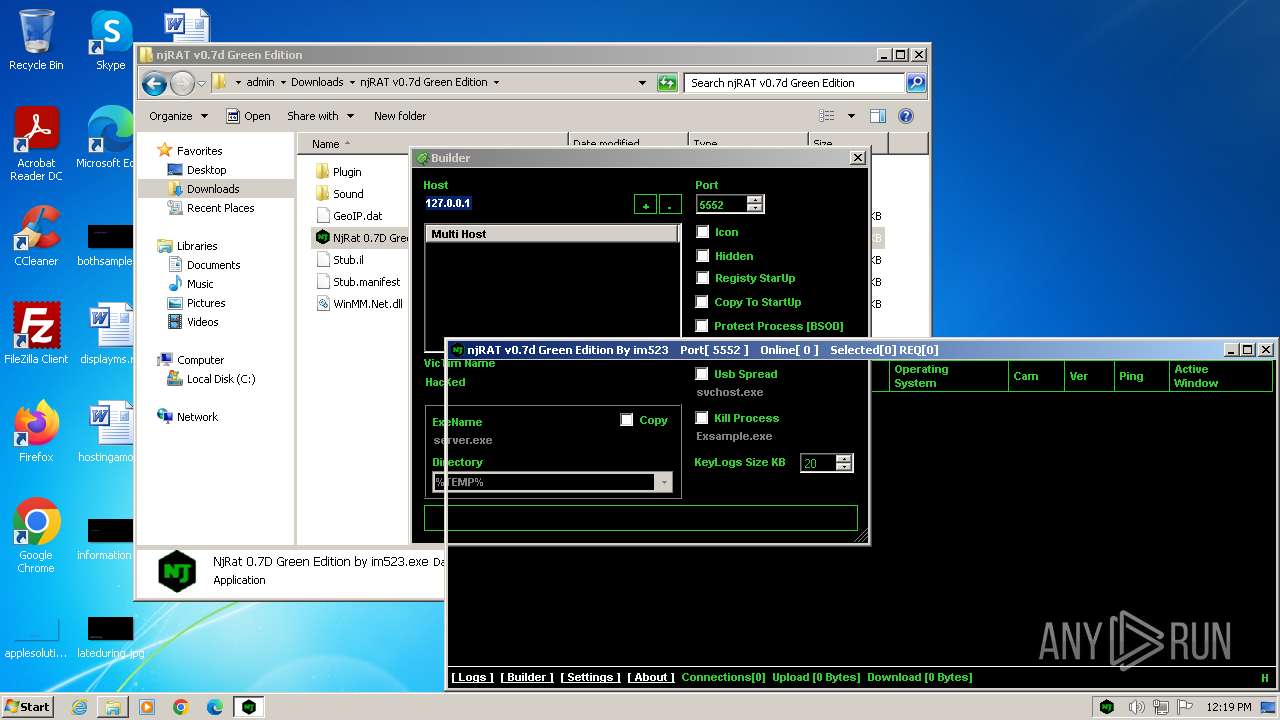Launch Firefox desktop icon
Viewport: 1280px width, 720px height.
click(x=36, y=432)
